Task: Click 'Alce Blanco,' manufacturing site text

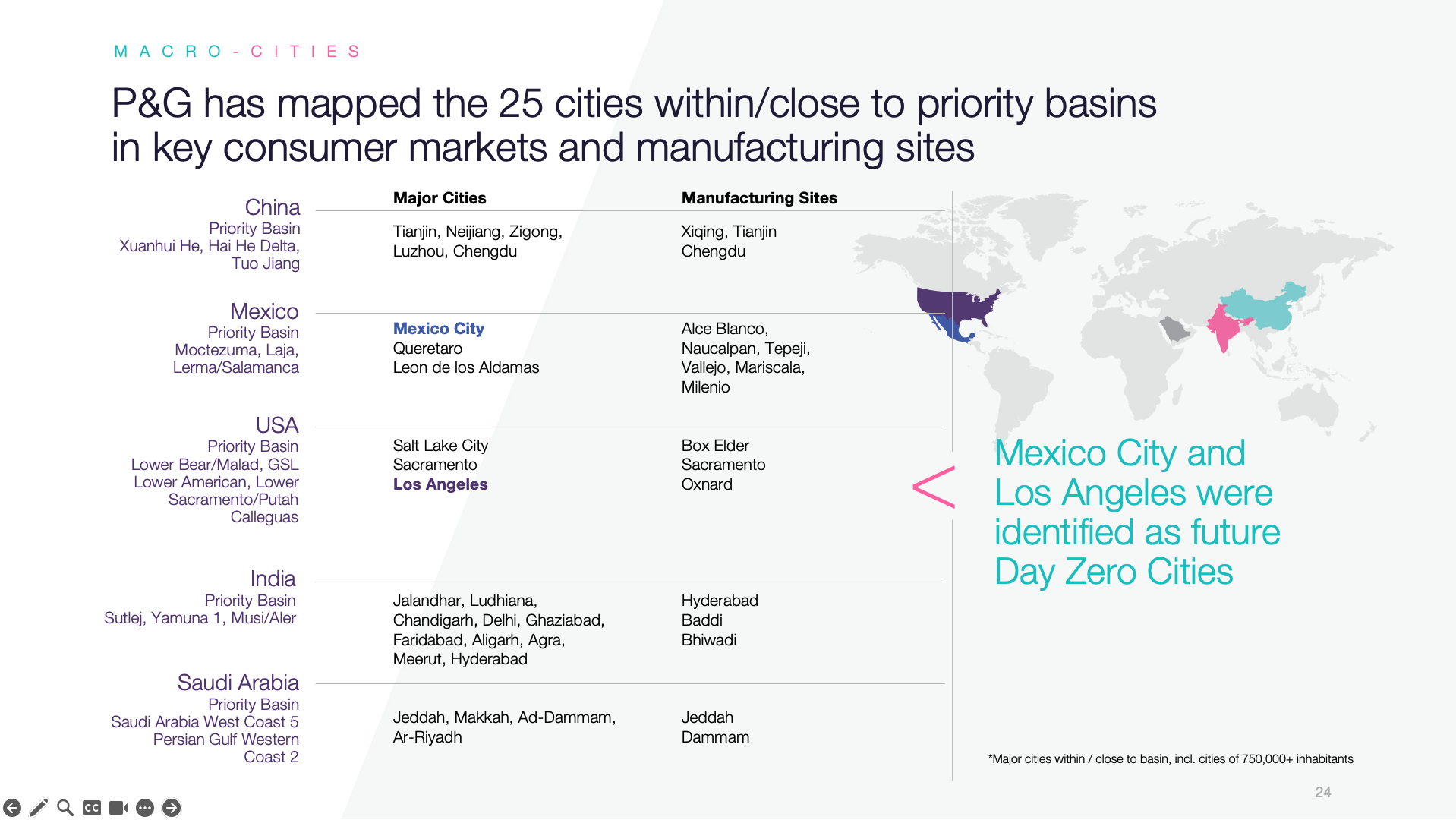Action: [725, 329]
